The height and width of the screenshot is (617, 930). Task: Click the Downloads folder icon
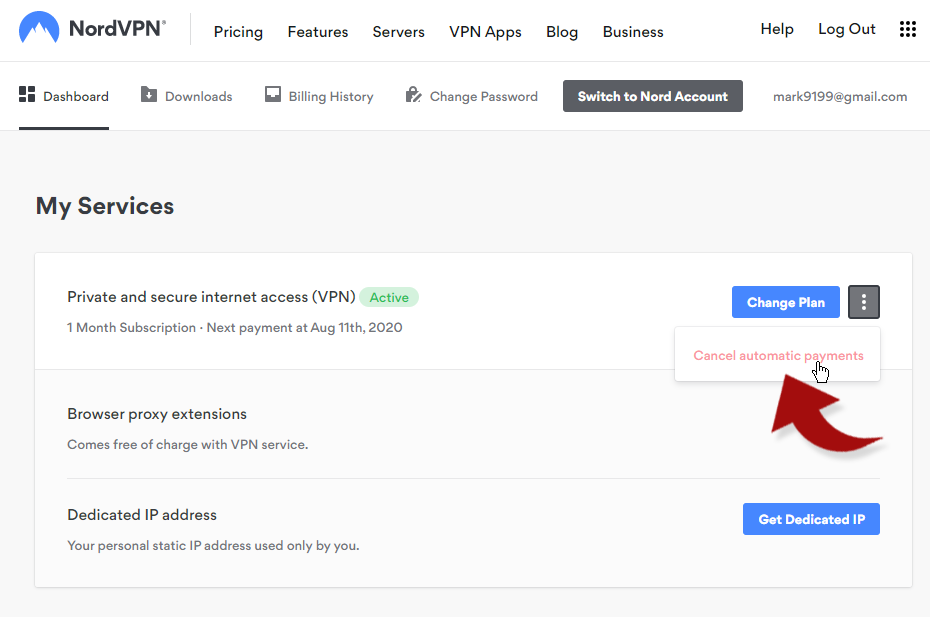(x=149, y=94)
